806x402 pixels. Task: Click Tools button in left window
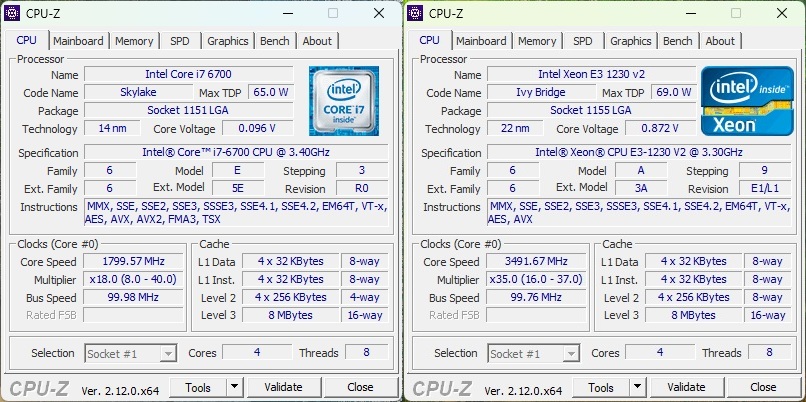pos(198,387)
